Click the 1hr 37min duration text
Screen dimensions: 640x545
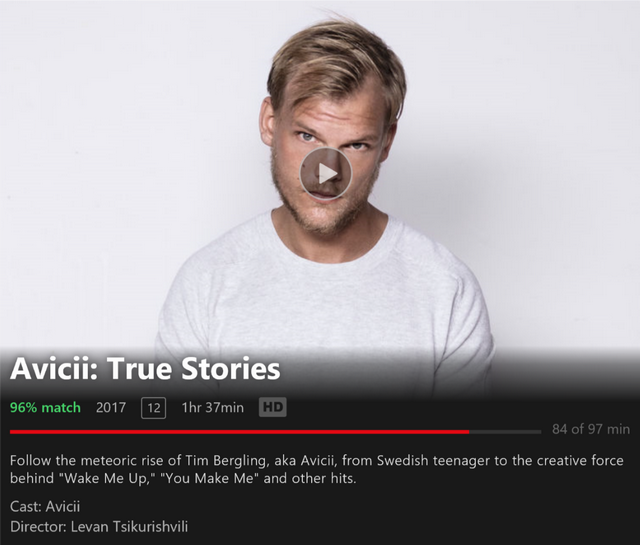[213, 407]
